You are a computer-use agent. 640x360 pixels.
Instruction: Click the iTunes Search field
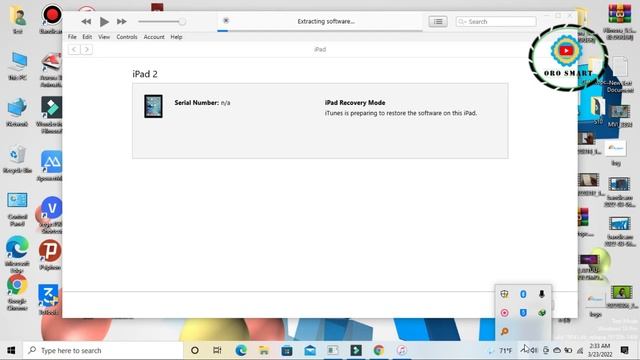click(496, 22)
